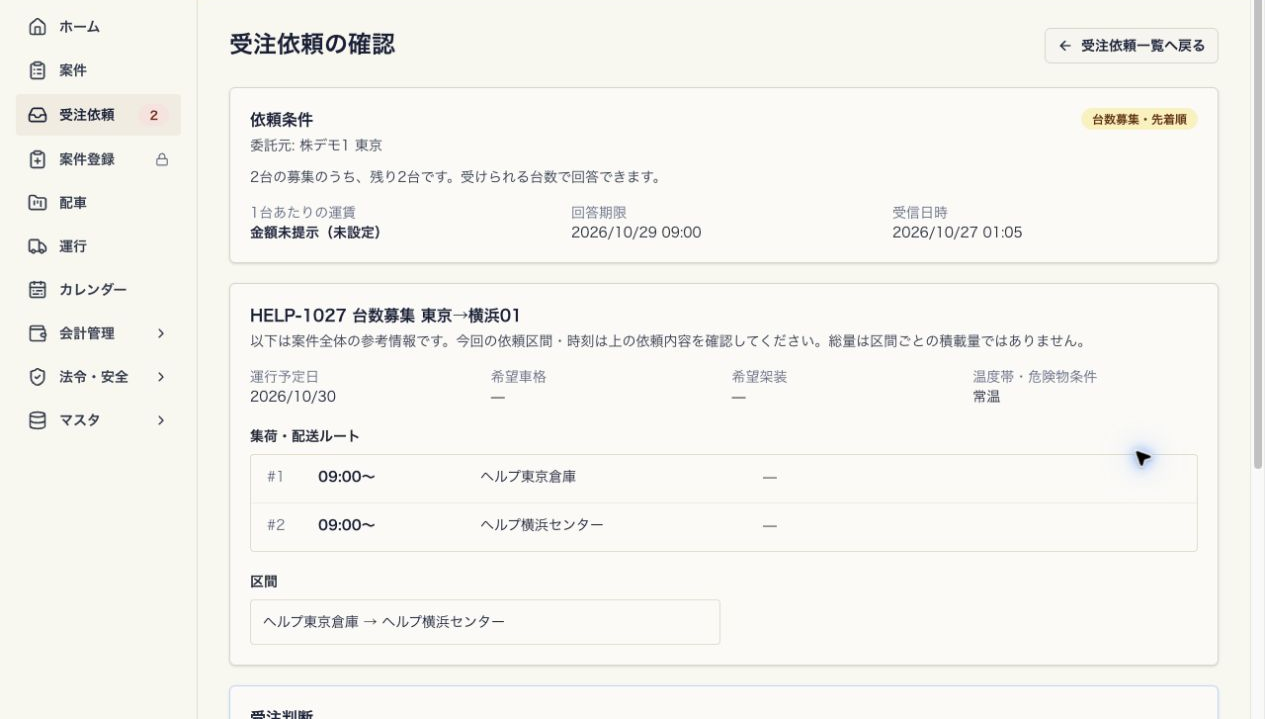The height and width of the screenshot is (719, 1265).
Task: Click the lock icon beside 案件登録
Action: (162, 159)
